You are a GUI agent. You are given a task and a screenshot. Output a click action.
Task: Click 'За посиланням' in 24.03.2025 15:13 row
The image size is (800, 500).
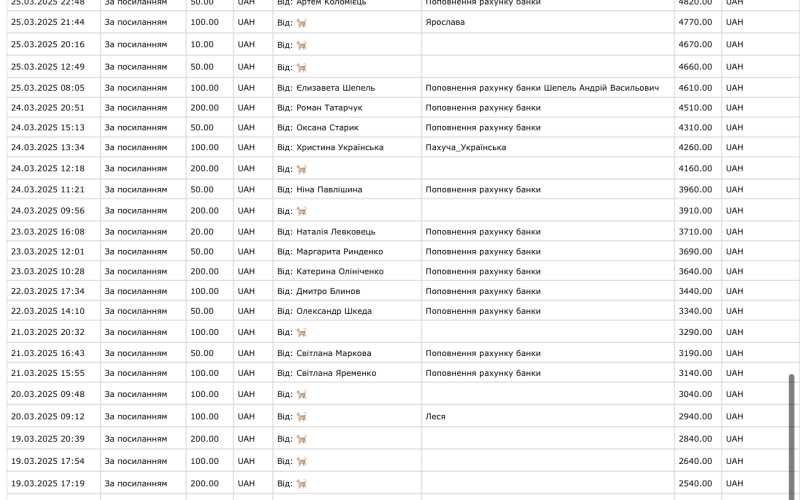[x=136, y=128]
